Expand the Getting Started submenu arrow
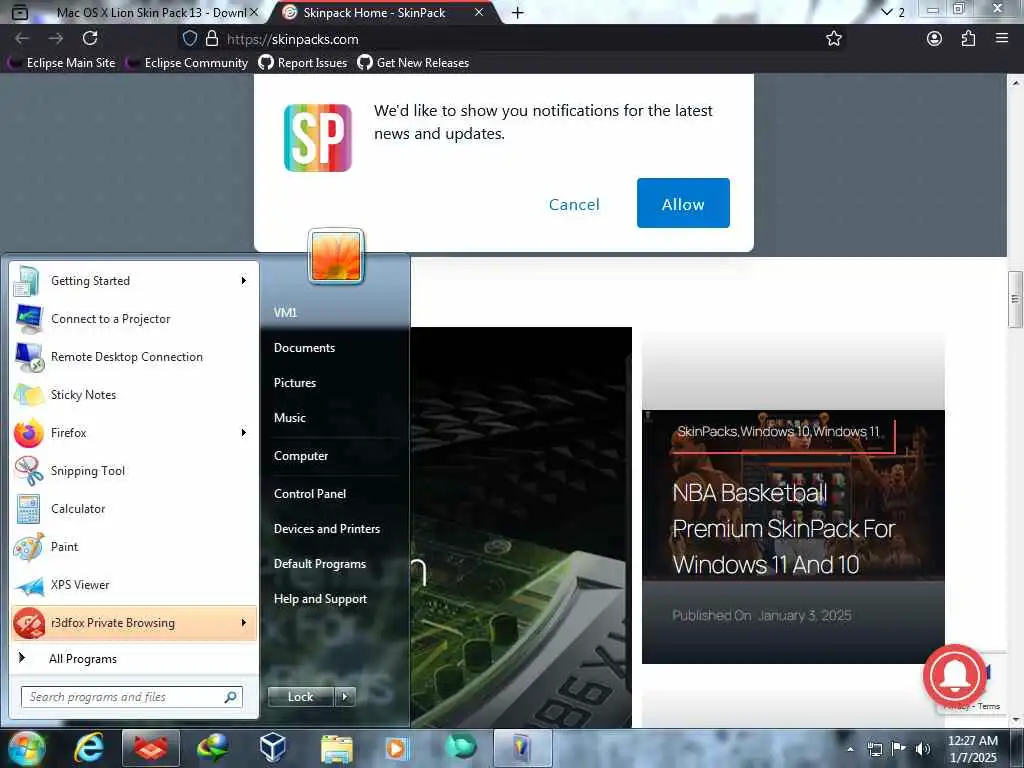This screenshot has height=768, width=1024. [x=244, y=281]
